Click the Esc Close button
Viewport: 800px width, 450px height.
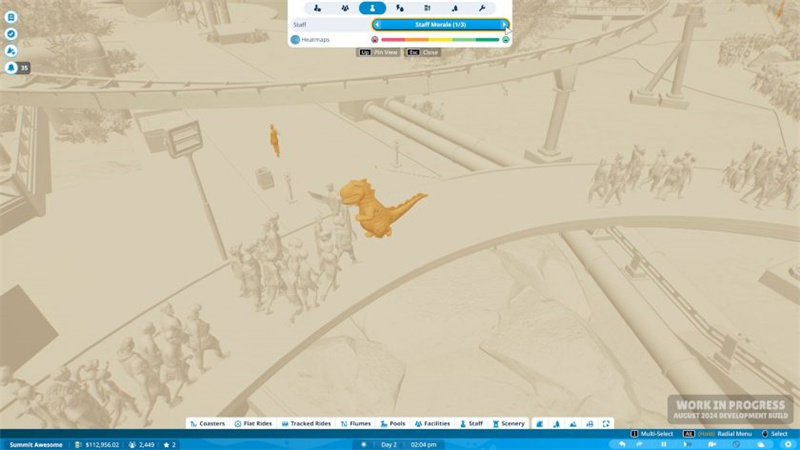423,52
